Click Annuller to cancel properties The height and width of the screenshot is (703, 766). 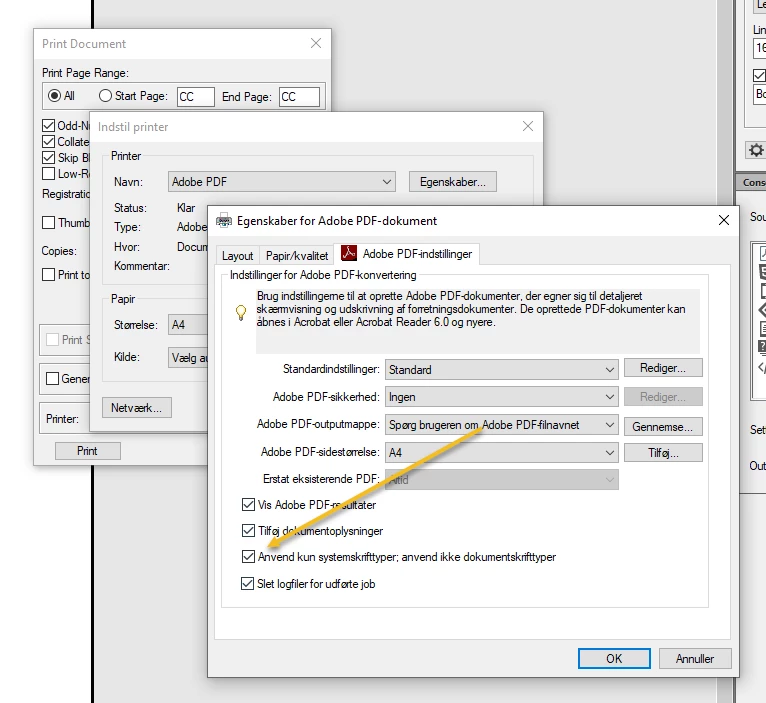[695, 659]
